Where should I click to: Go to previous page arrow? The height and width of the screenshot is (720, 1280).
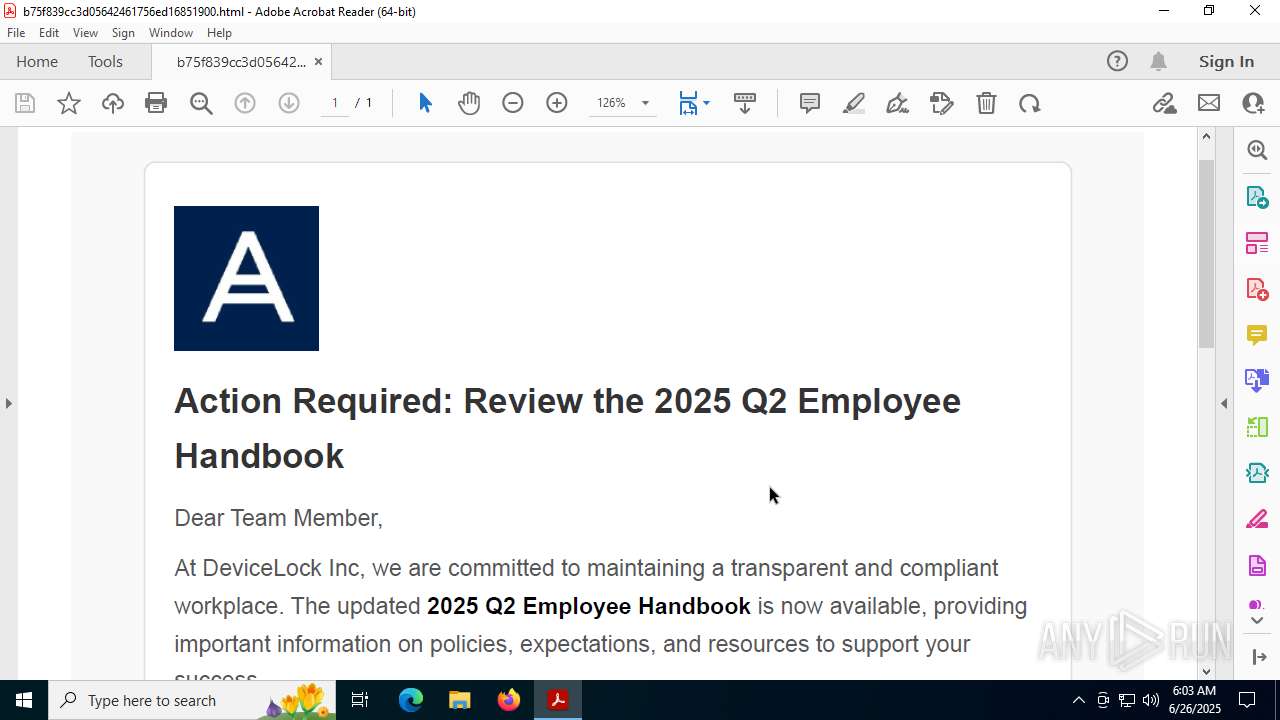245,103
